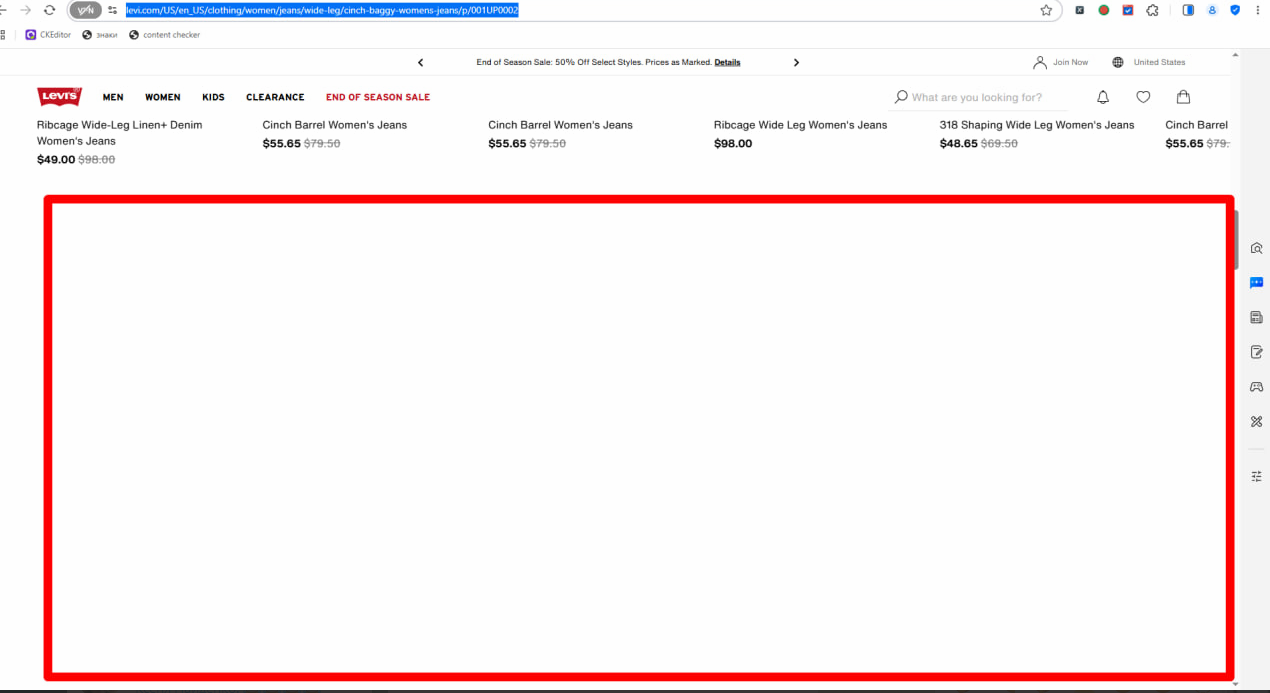Open sidebar game controller icon
Screen dimensions: 1270x693
1257,387
